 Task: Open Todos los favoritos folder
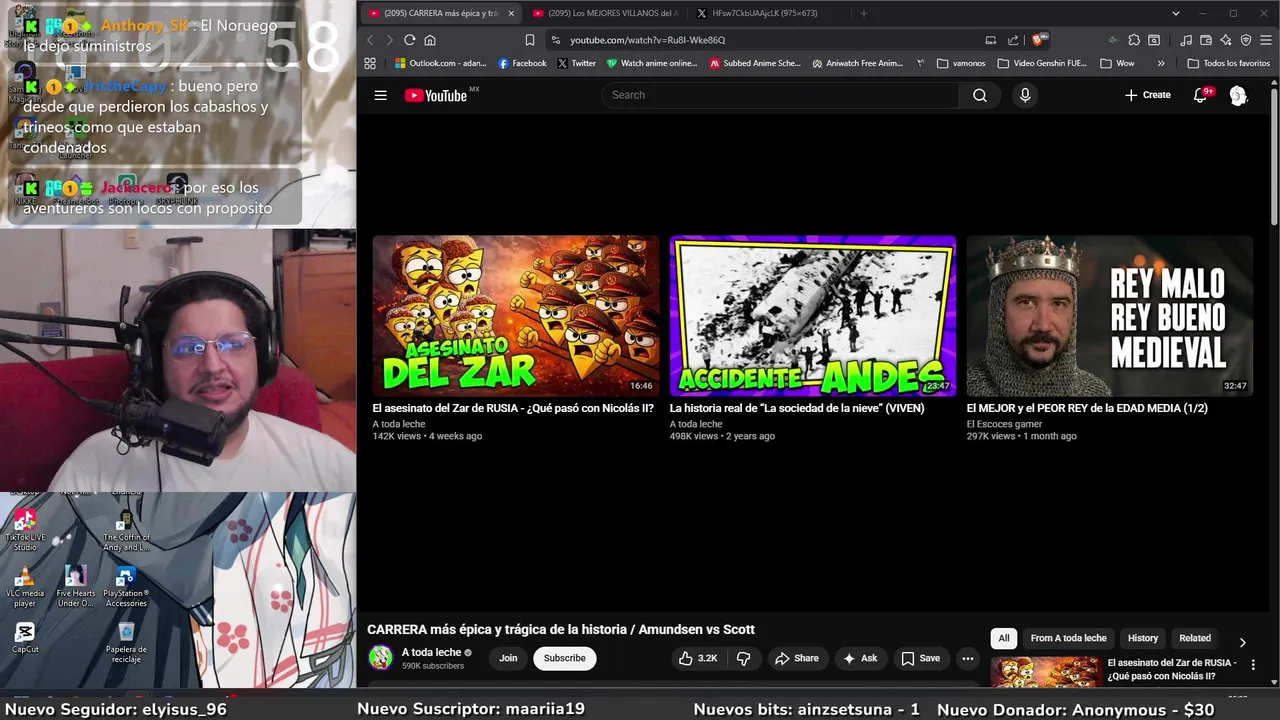click(1228, 63)
